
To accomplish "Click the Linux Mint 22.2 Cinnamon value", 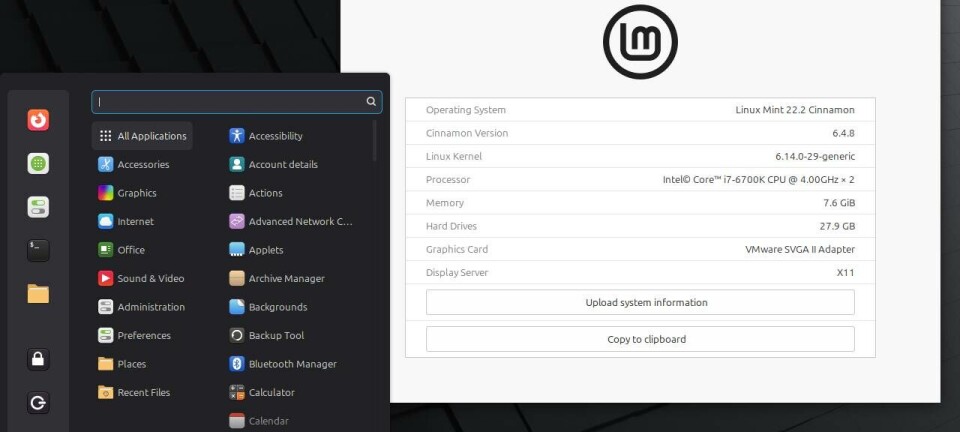I will 795,110.
